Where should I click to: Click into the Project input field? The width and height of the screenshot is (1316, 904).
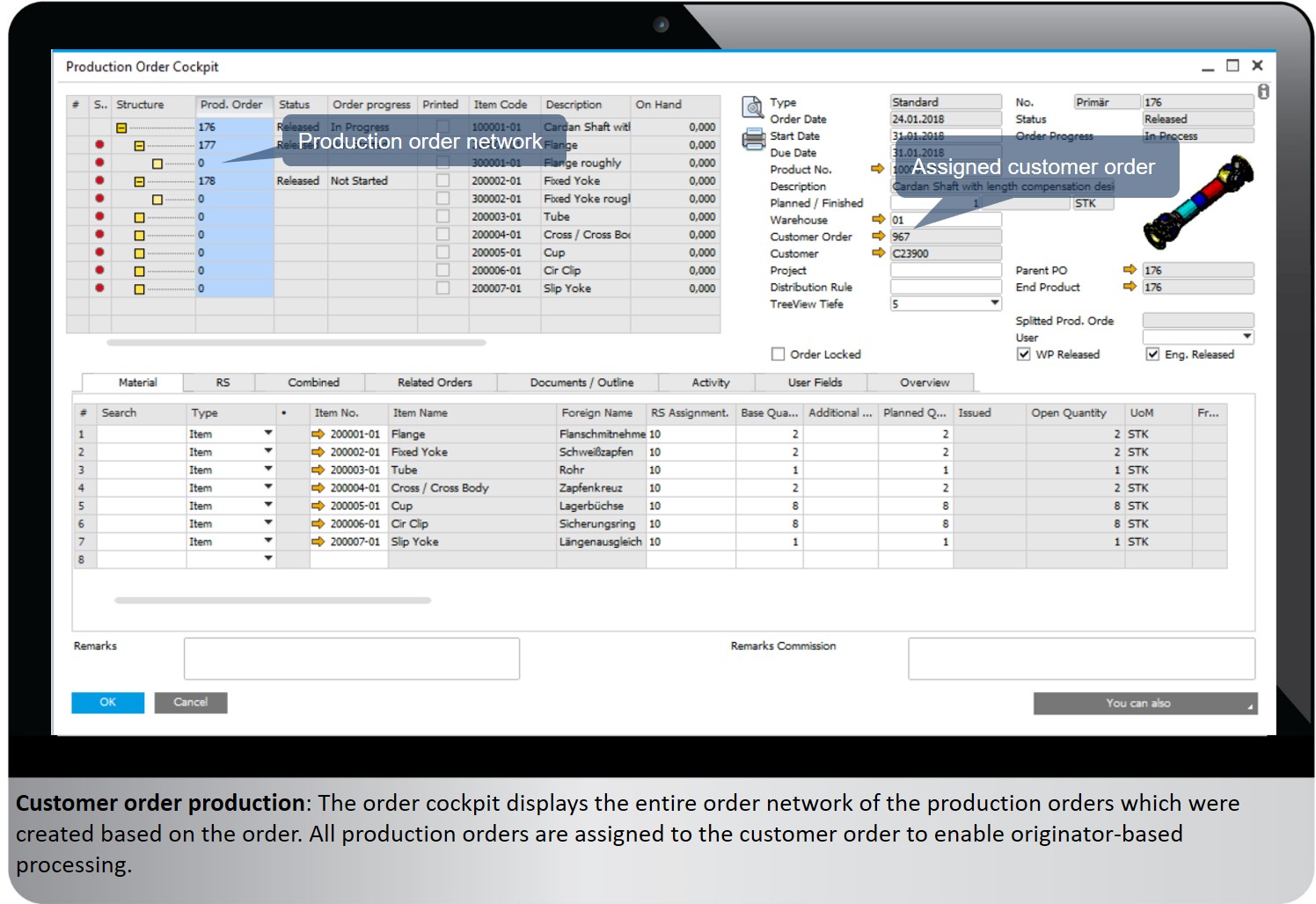tap(946, 270)
